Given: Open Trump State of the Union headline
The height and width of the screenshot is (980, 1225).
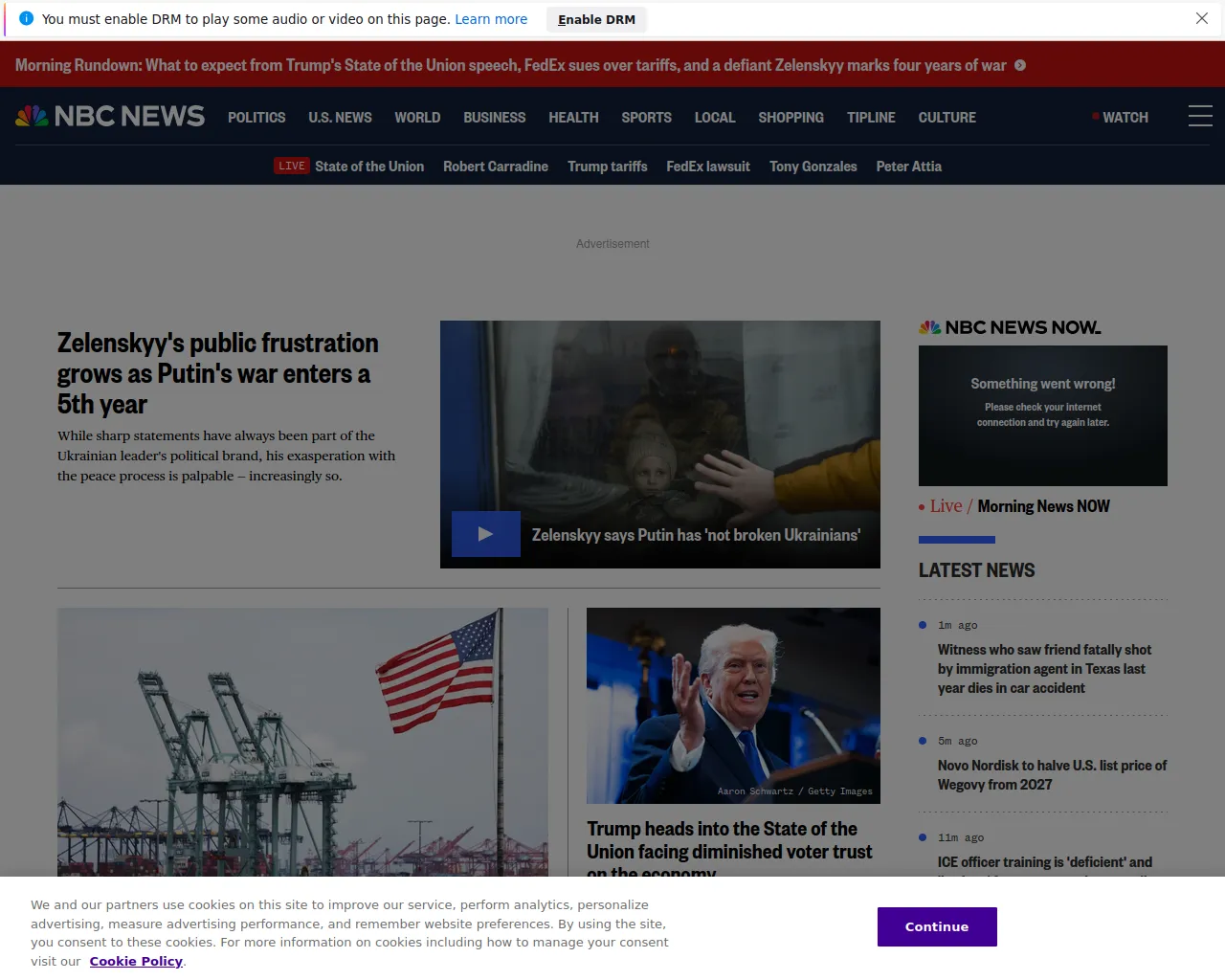Looking at the screenshot, I should (x=729, y=848).
